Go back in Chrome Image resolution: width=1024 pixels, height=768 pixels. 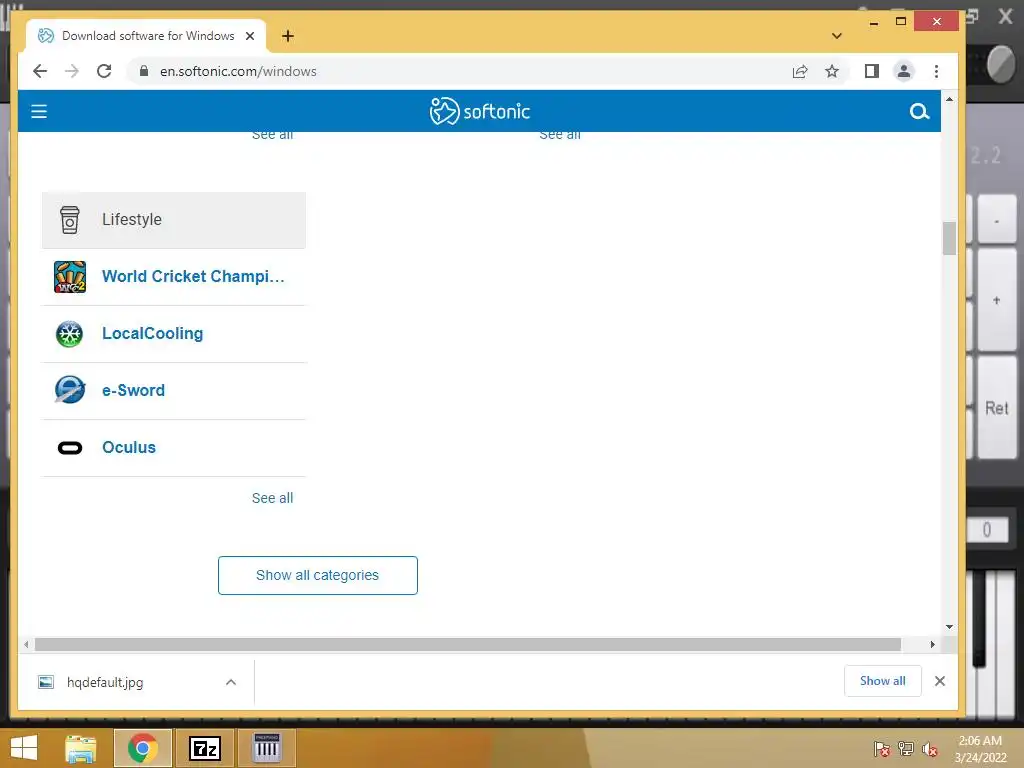pyautogui.click(x=40, y=71)
